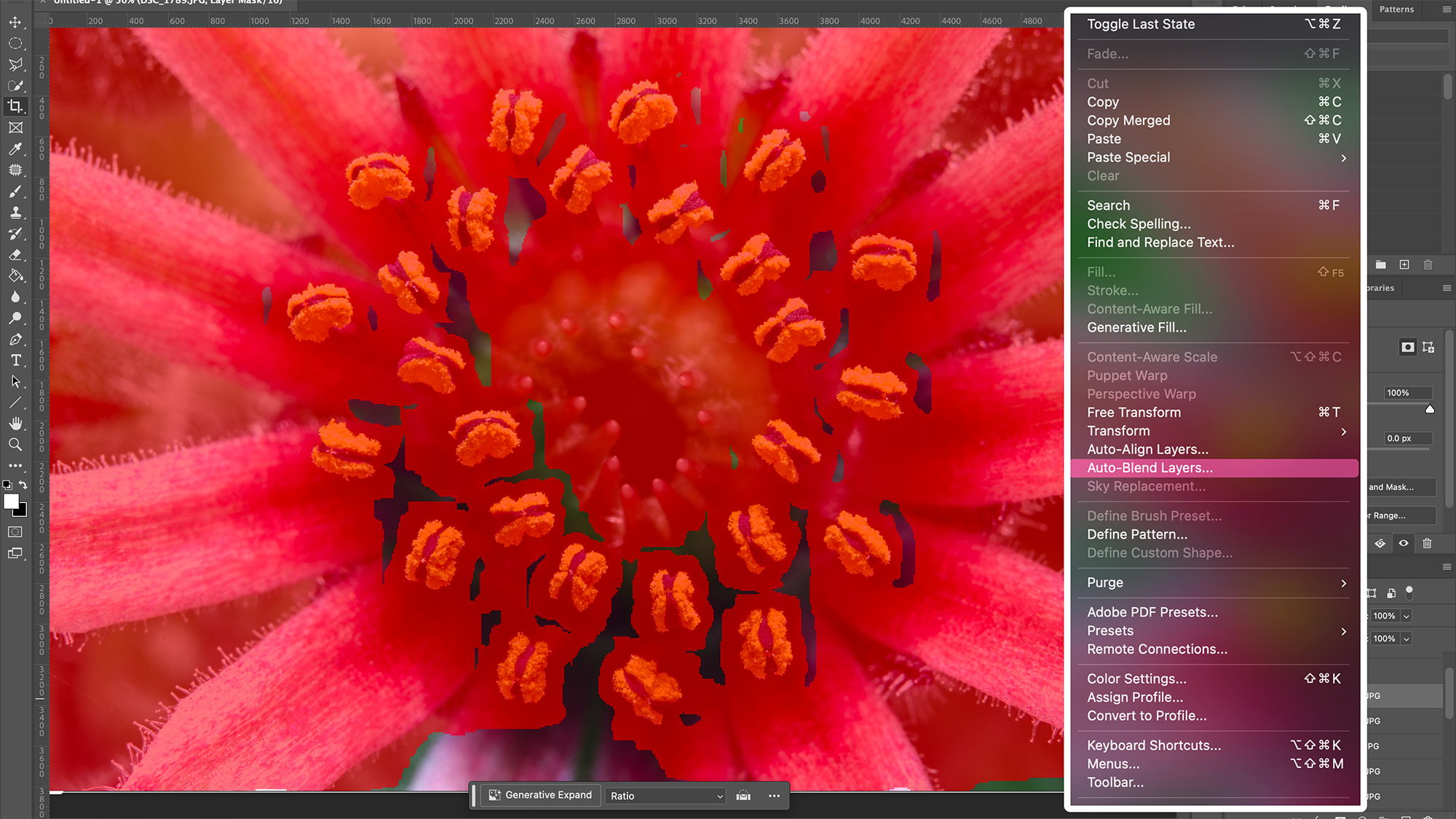Choose Free Transform menu item
The image size is (1456, 819).
tap(1214, 413)
